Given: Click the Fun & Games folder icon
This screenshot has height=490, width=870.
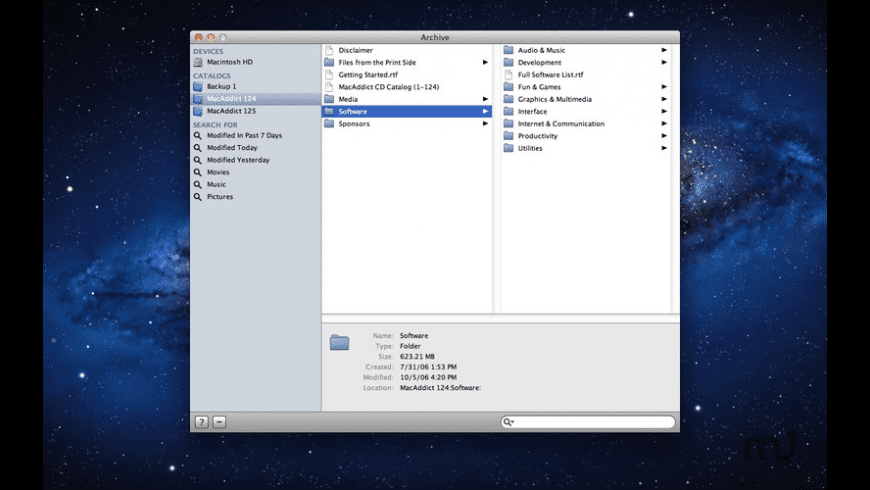Looking at the screenshot, I should (x=508, y=87).
